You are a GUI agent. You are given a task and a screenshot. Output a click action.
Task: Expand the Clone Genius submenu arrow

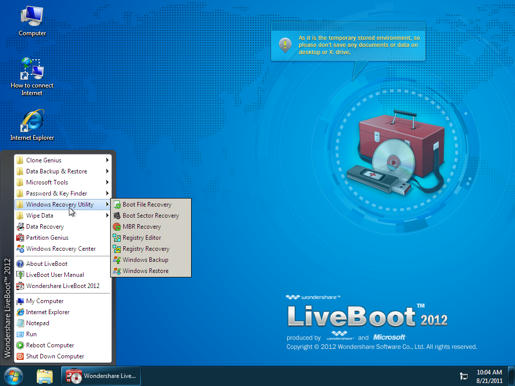point(107,160)
